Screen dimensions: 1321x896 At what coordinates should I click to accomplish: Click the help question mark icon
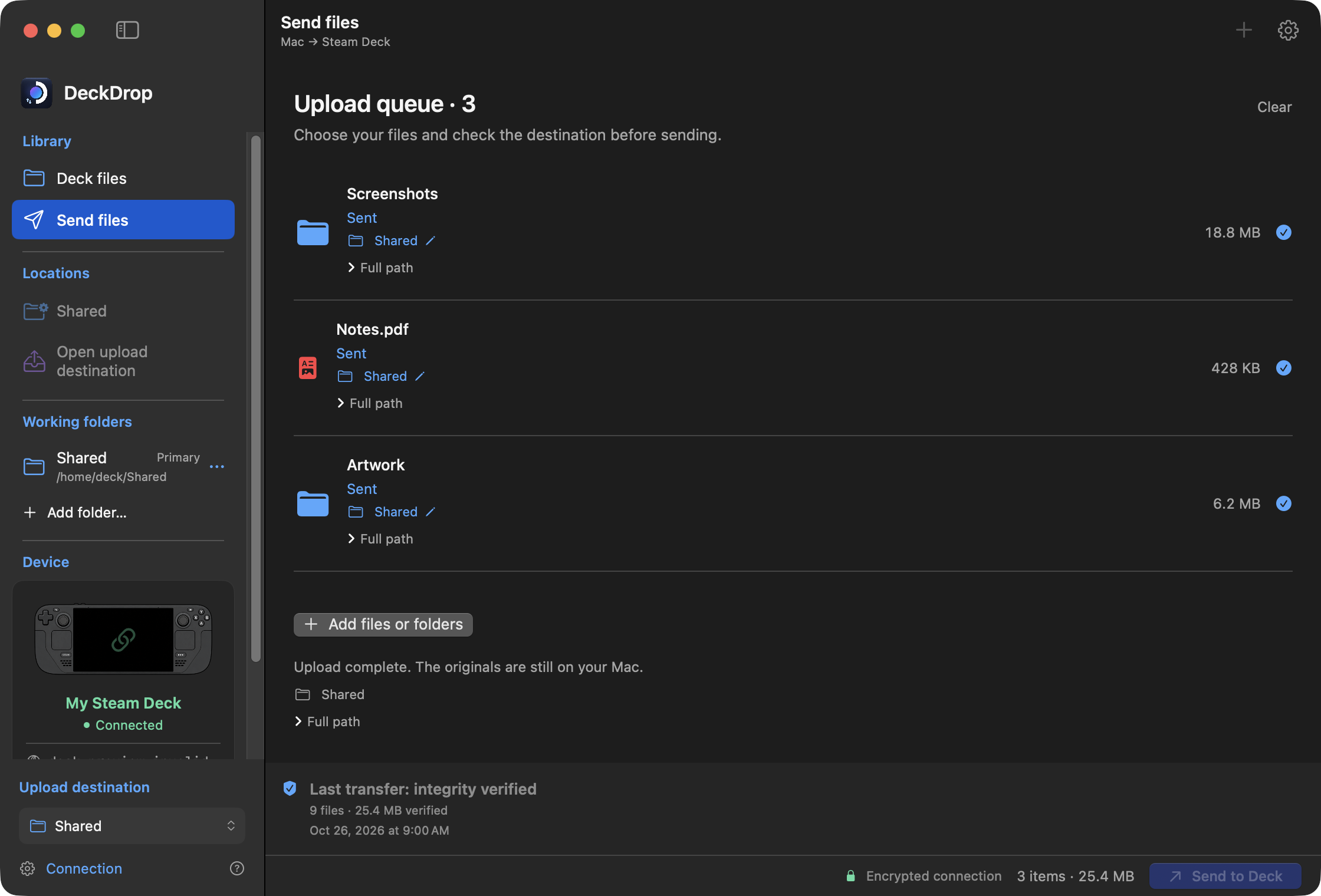pyautogui.click(x=237, y=868)
